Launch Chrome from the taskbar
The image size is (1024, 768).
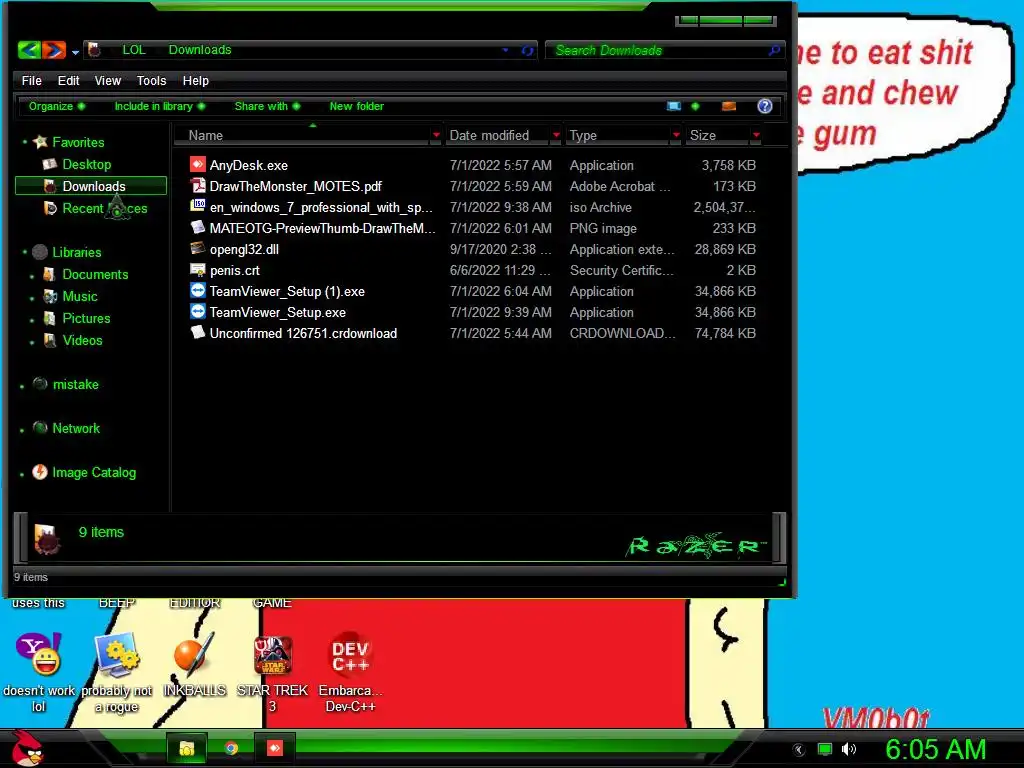point(231,748)
